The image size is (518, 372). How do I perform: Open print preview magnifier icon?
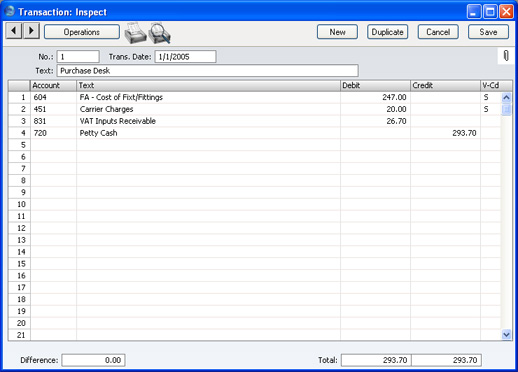[159, 33]
